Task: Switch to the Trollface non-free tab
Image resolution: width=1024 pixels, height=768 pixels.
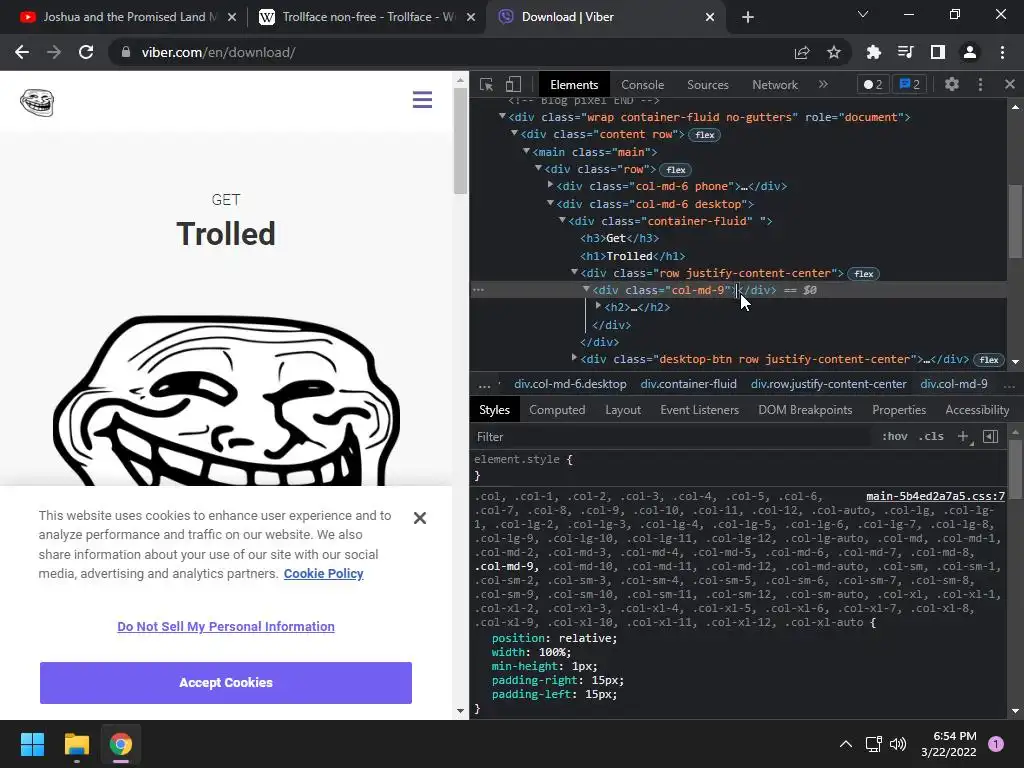Action: pyautogui.click(x=367, y=17)
